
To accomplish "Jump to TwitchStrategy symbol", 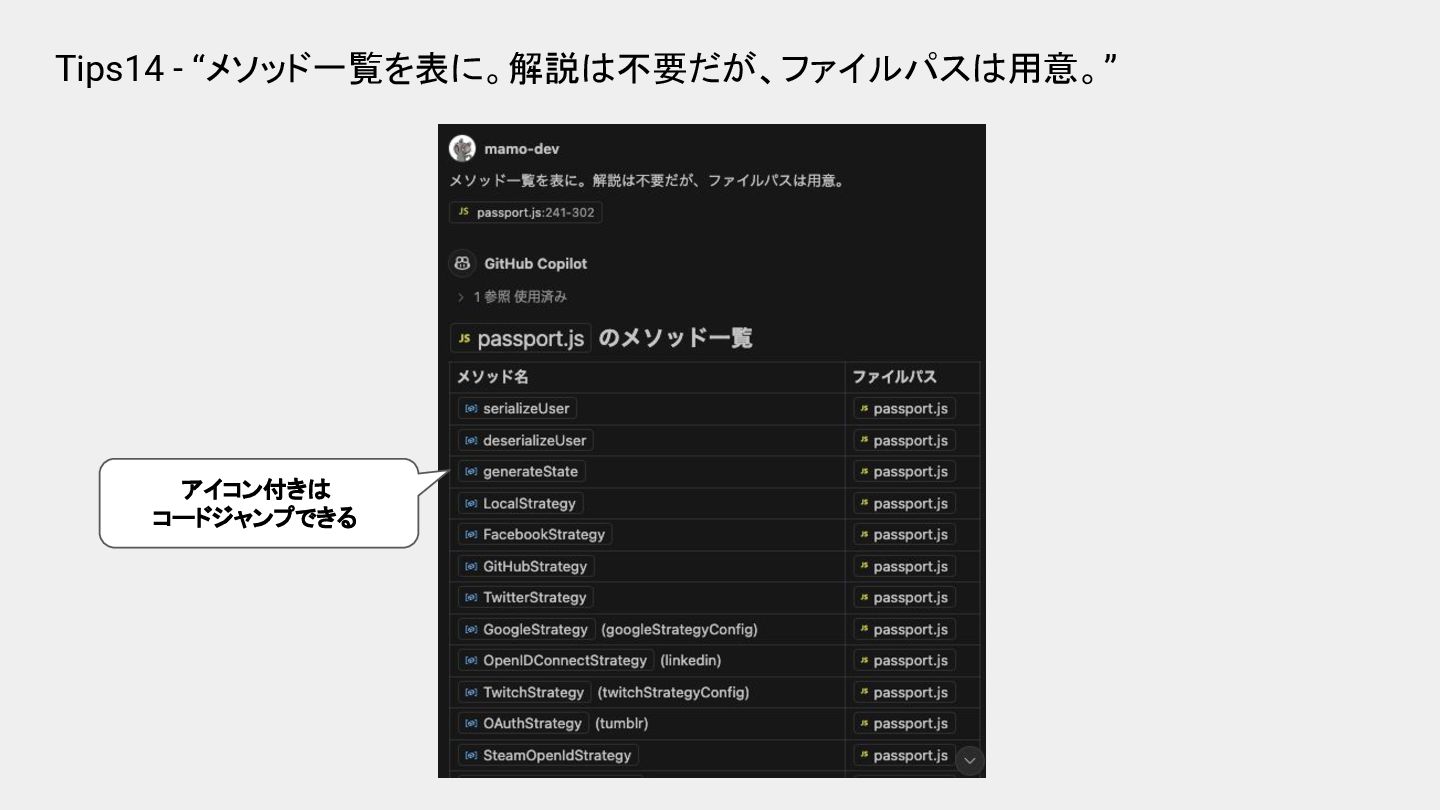I will (524, 692).
